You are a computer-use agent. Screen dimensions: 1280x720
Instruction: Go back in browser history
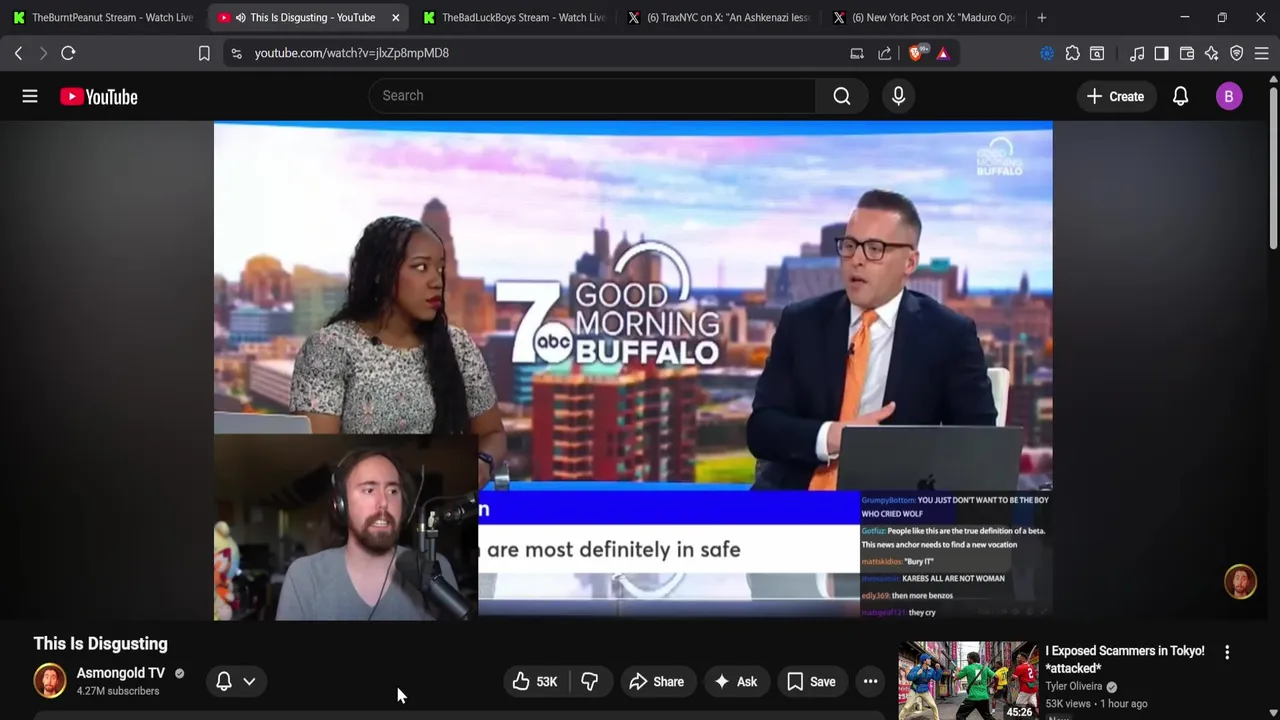click(18, 53)
